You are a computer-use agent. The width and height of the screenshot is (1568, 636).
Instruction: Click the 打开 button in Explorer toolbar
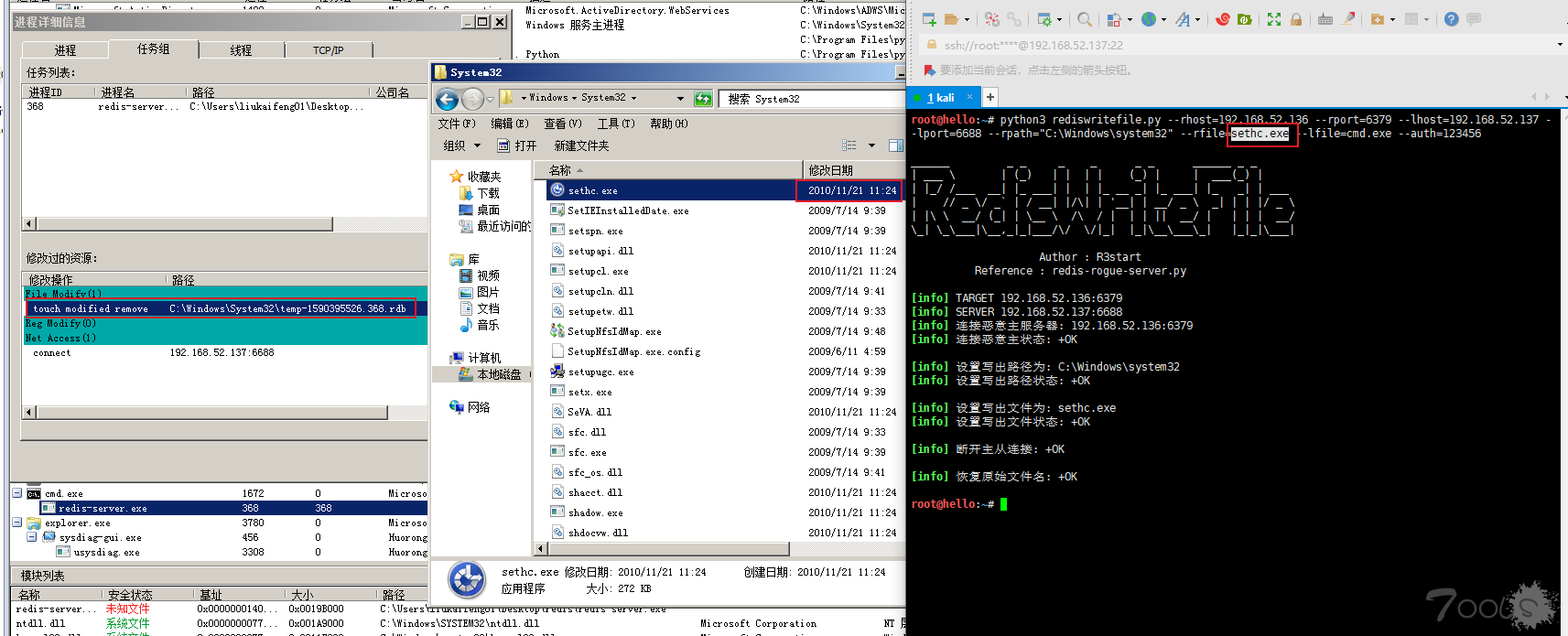pos(517,146)
